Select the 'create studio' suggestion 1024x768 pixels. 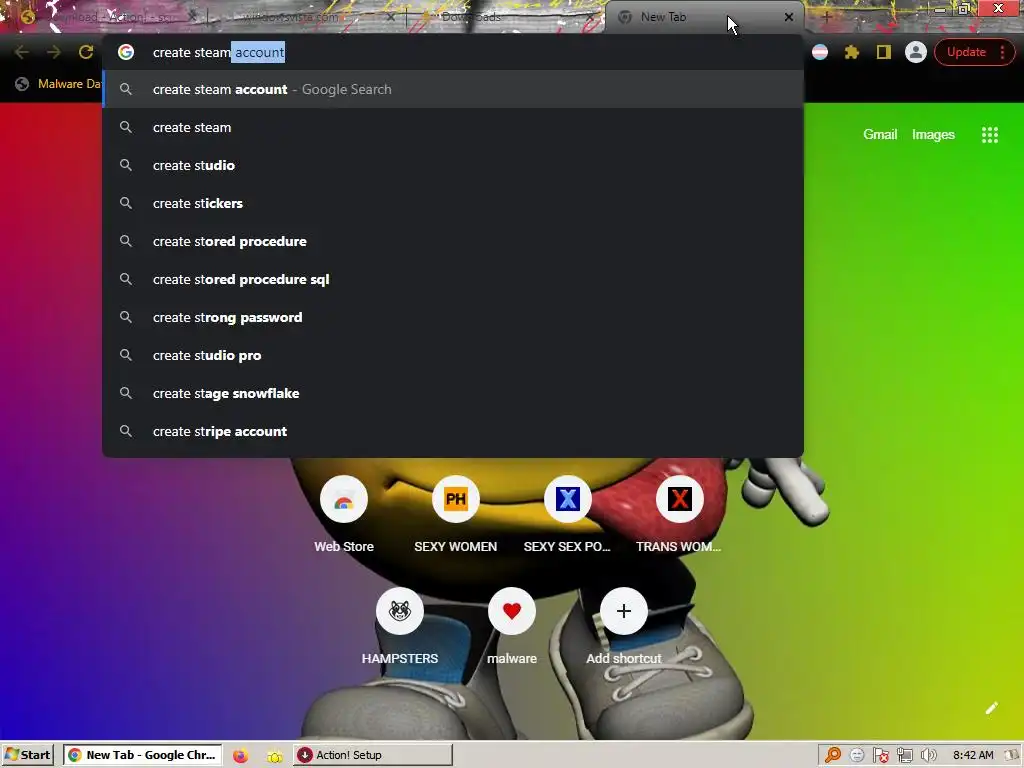tap(453, 165)
